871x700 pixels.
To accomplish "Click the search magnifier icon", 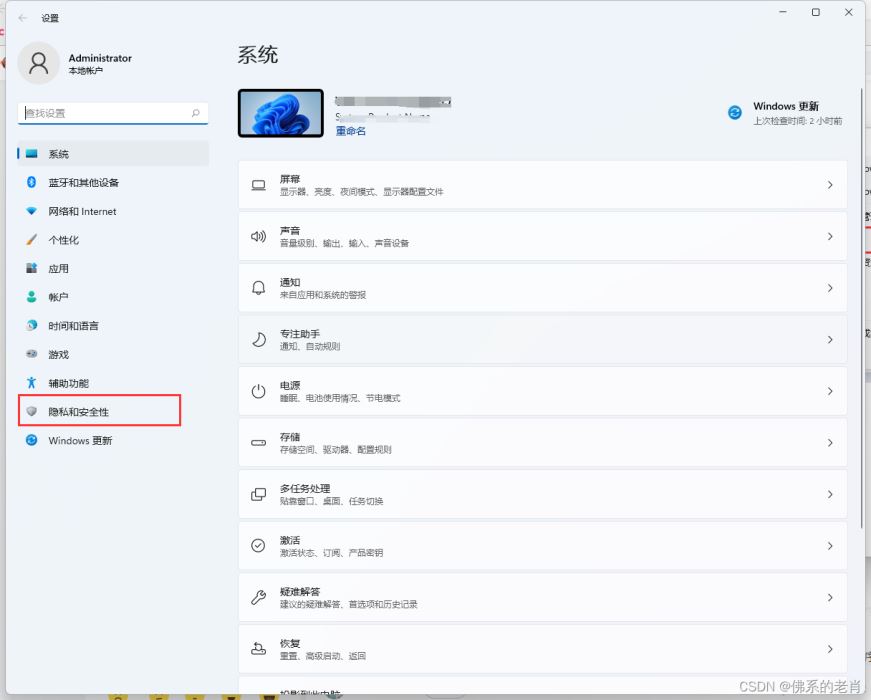I will coord(196,113).
